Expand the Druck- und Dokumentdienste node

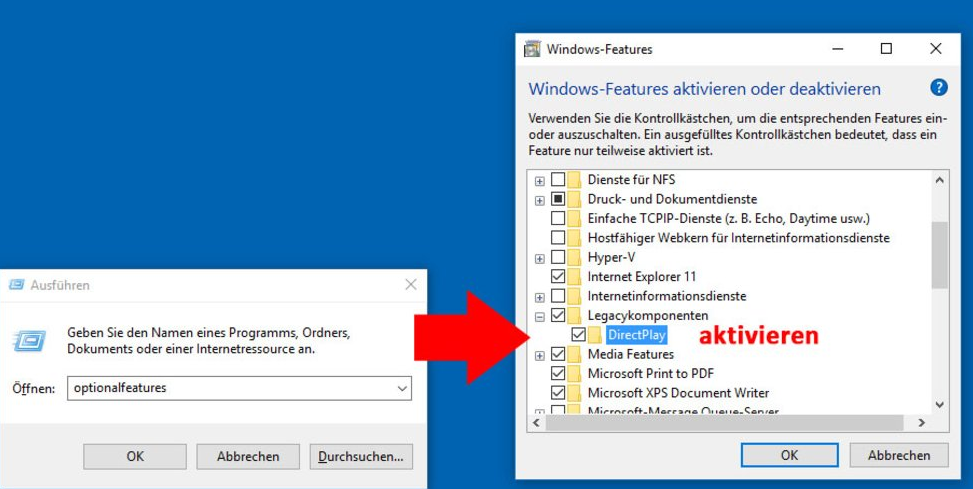pyautogui.click(x=540, y=200)
